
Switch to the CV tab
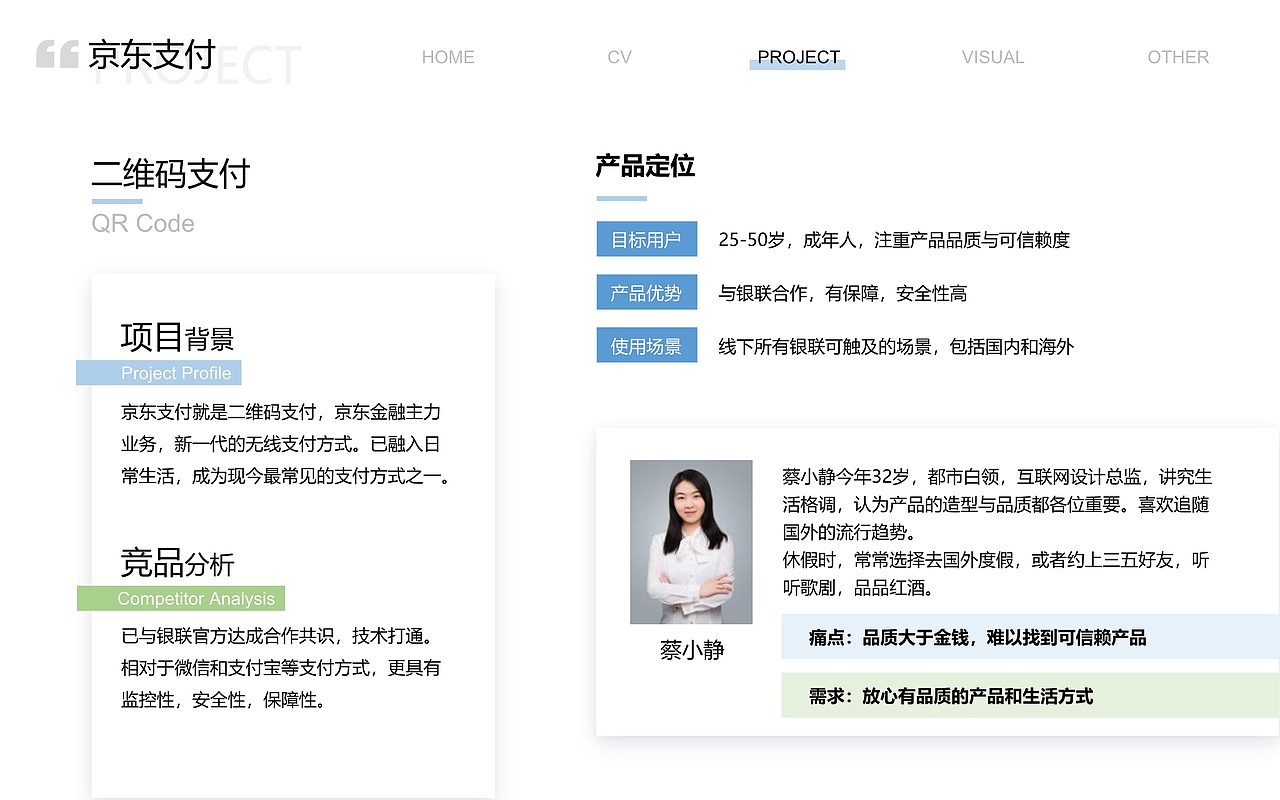(619, 57)
